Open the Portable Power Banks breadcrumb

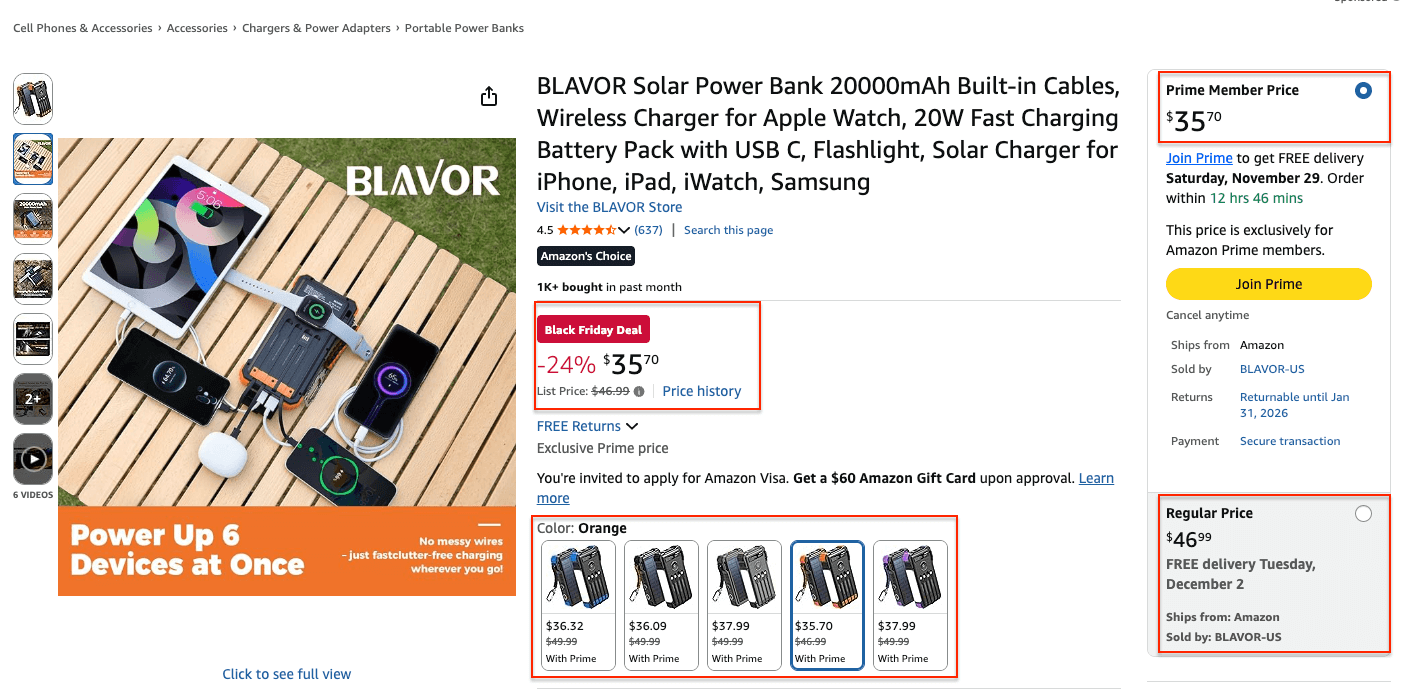(464, 28)
